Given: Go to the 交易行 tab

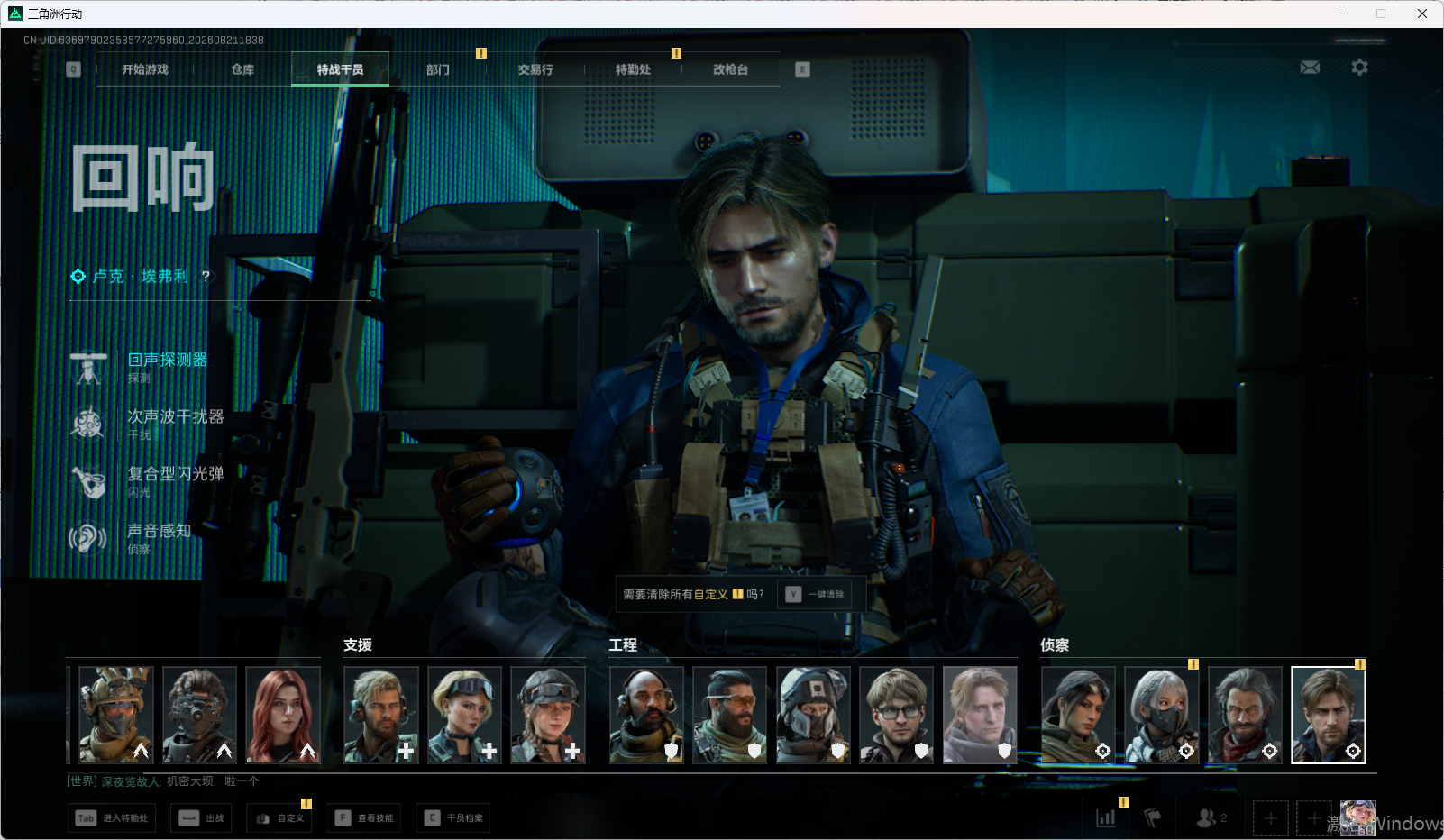Looking at the screenshot, I should 535,69.
